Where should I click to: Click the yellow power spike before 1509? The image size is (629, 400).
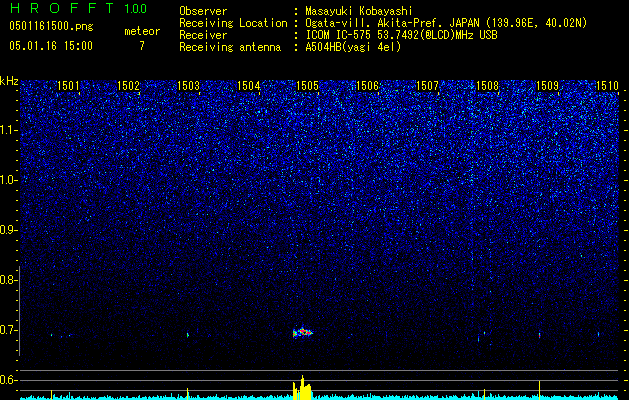point(540,390)
